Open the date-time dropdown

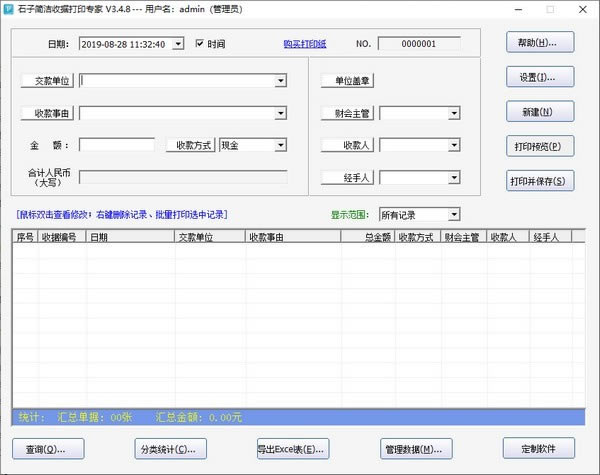tap(178, 44)
